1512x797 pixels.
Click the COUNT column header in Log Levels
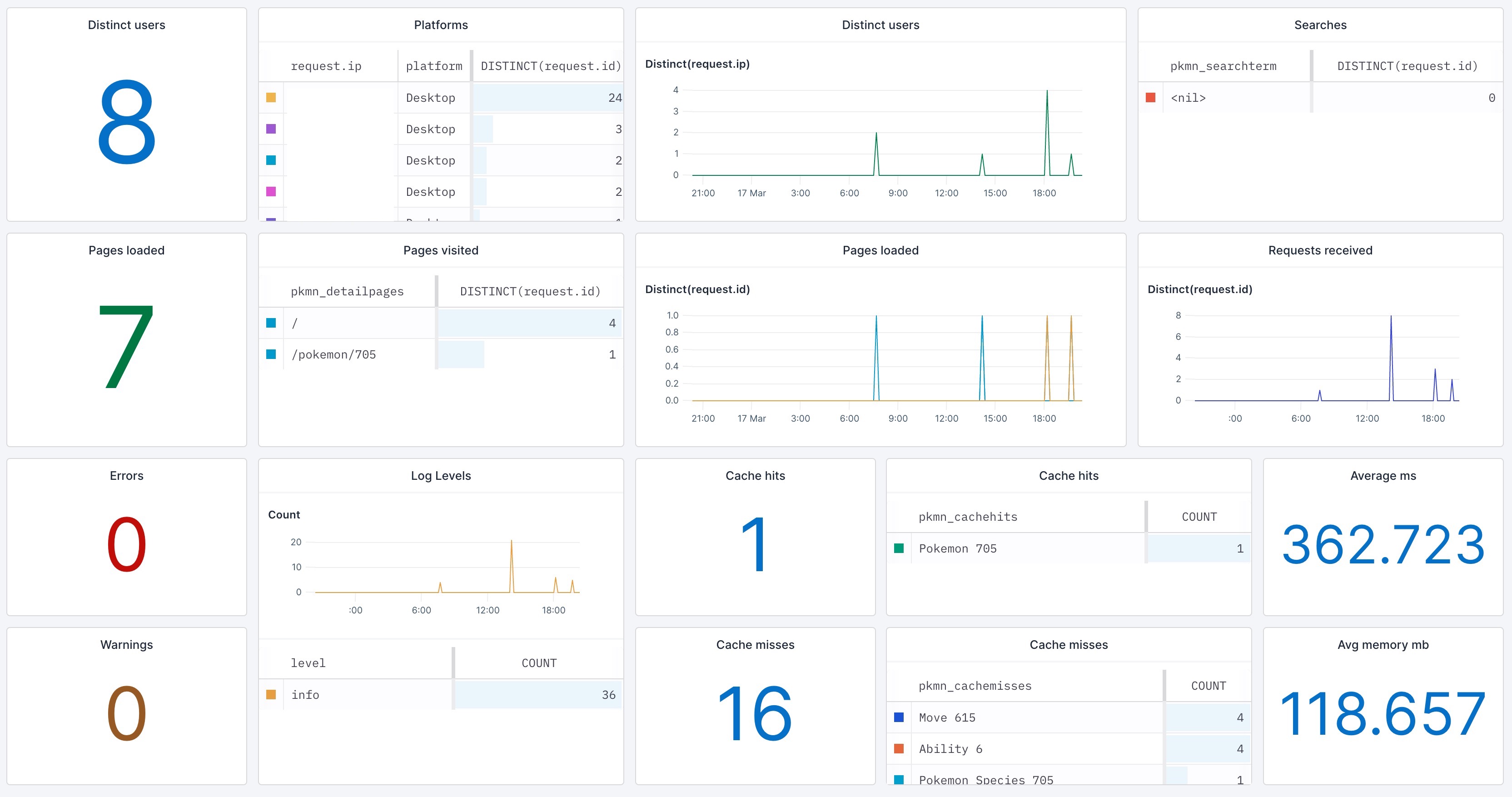click(x=538, y=663)
